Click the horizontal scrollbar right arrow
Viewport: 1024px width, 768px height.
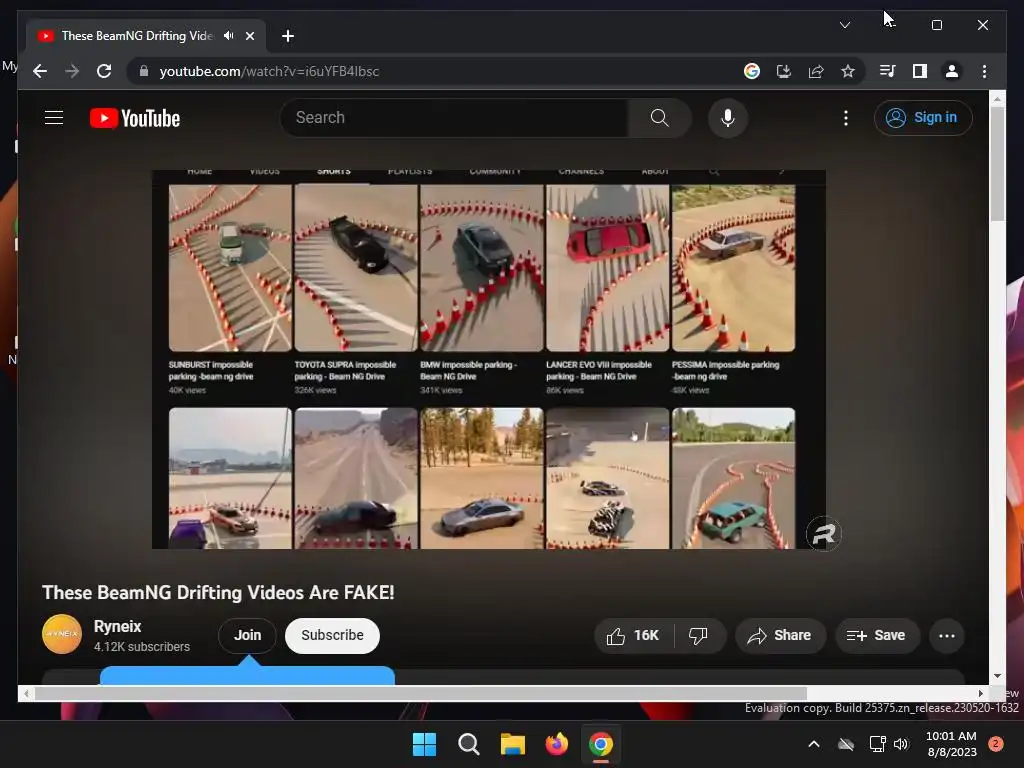pyautogui.click(x=981, y=694)
